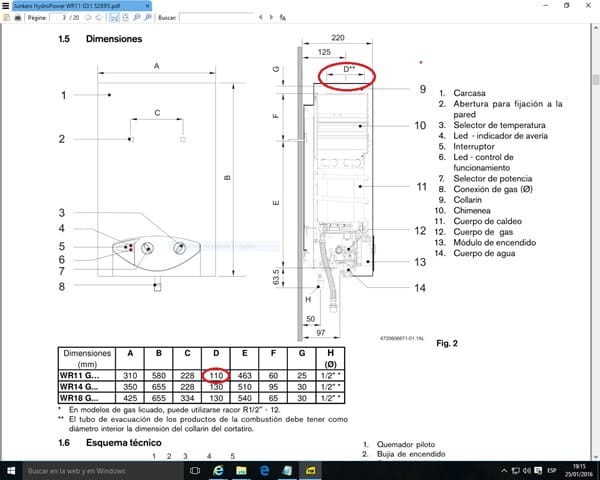Click the Open file icon in toolbar

8,18
